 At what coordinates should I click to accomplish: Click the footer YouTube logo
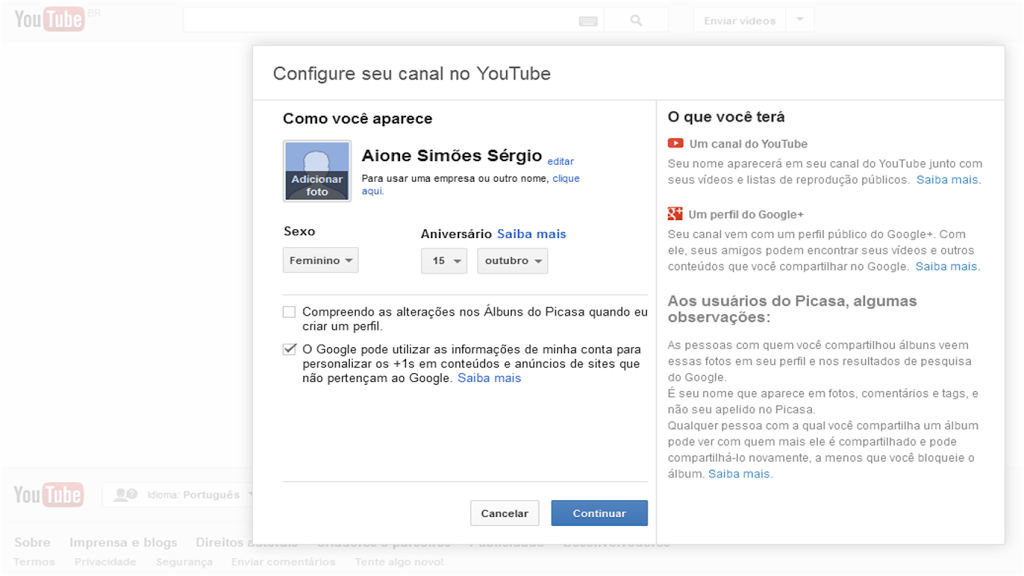[x=49, y=494]
